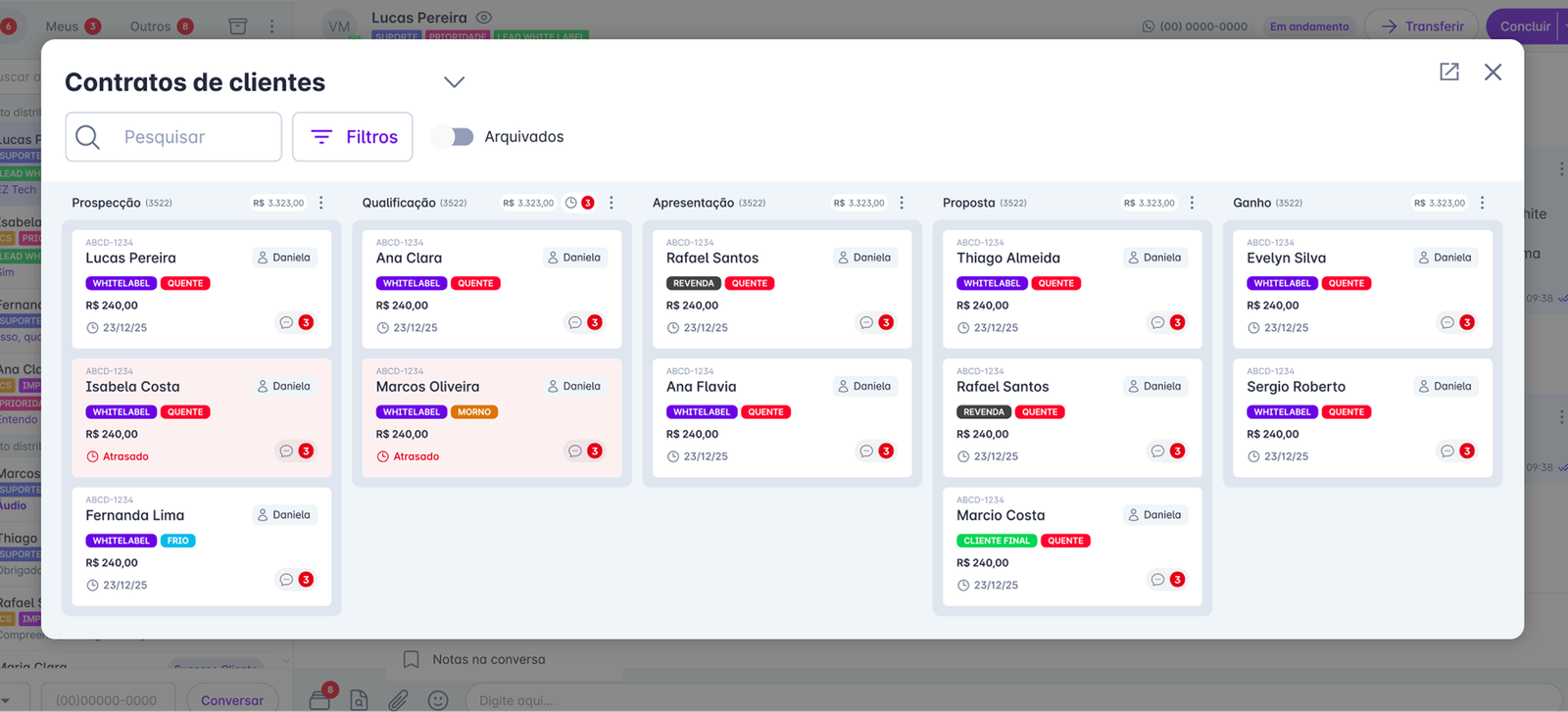Click comment icon on Ana Flavia card
Screen dimensions: 1568x712
point(866,451)
